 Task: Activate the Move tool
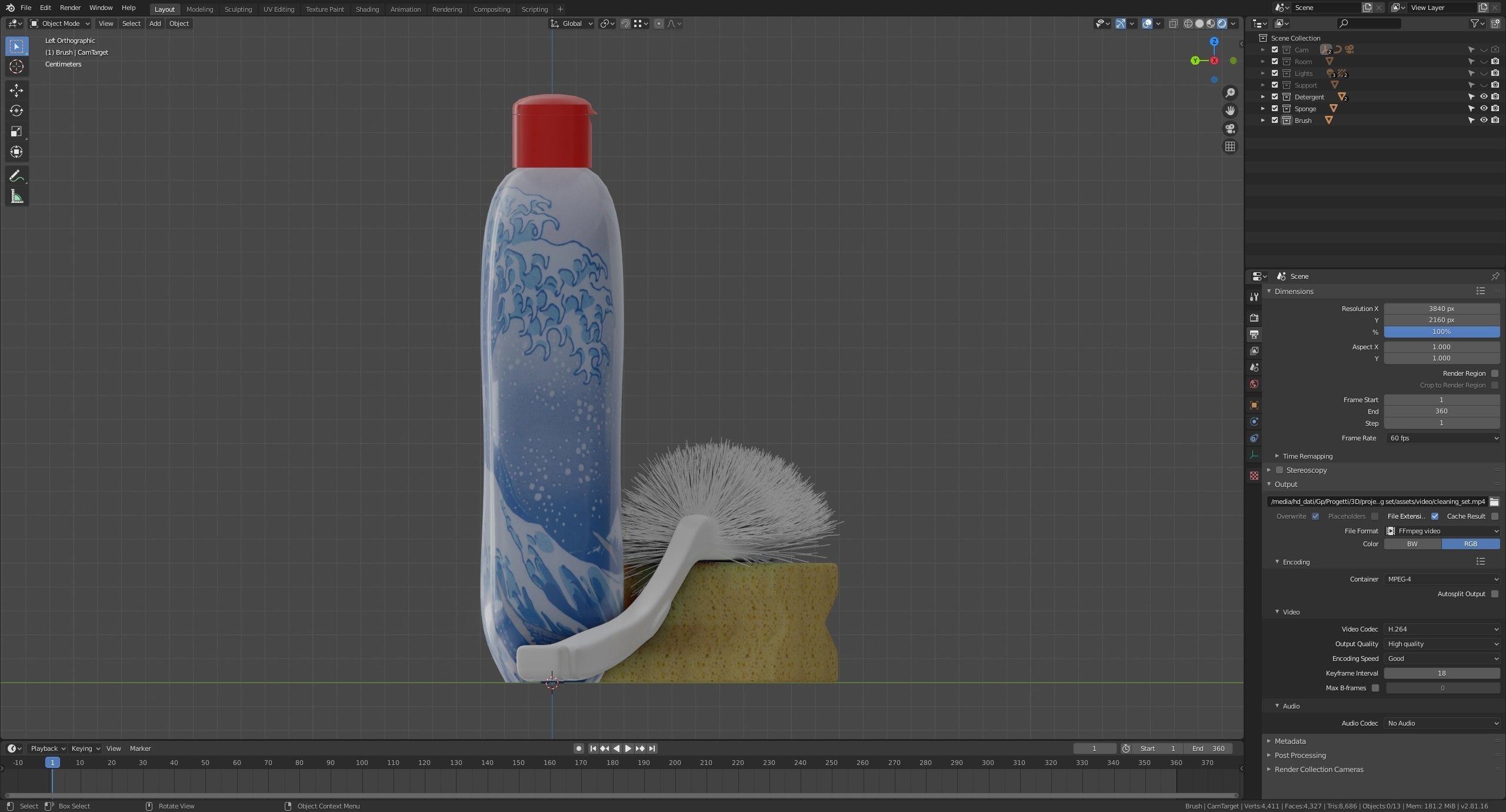coord(16,90)
